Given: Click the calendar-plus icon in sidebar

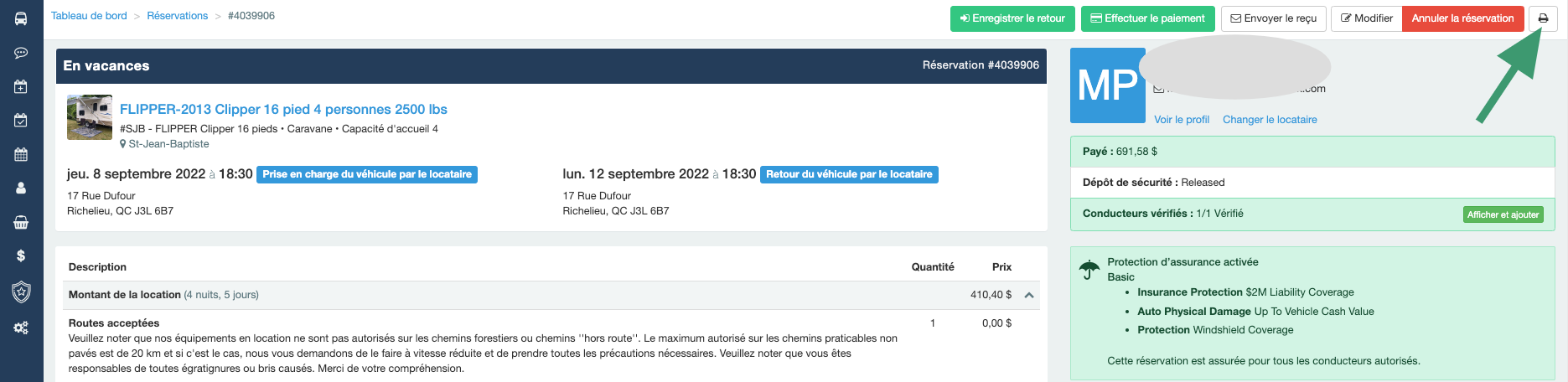Looking at the screenshot, I should click(x=21, y=86).
